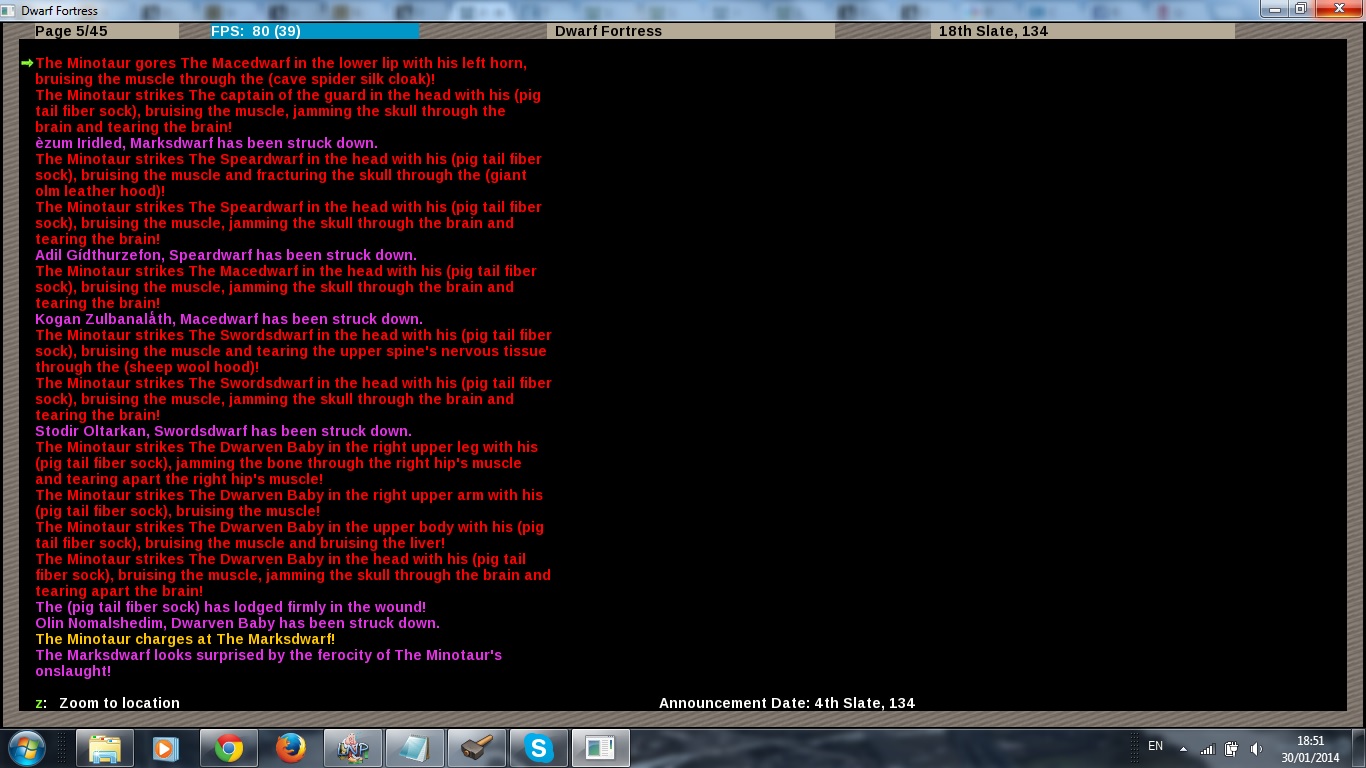Select Dwarven Baby right upper leg announcement
This screenshot has width=1366, height=768.
coord(286,463)
